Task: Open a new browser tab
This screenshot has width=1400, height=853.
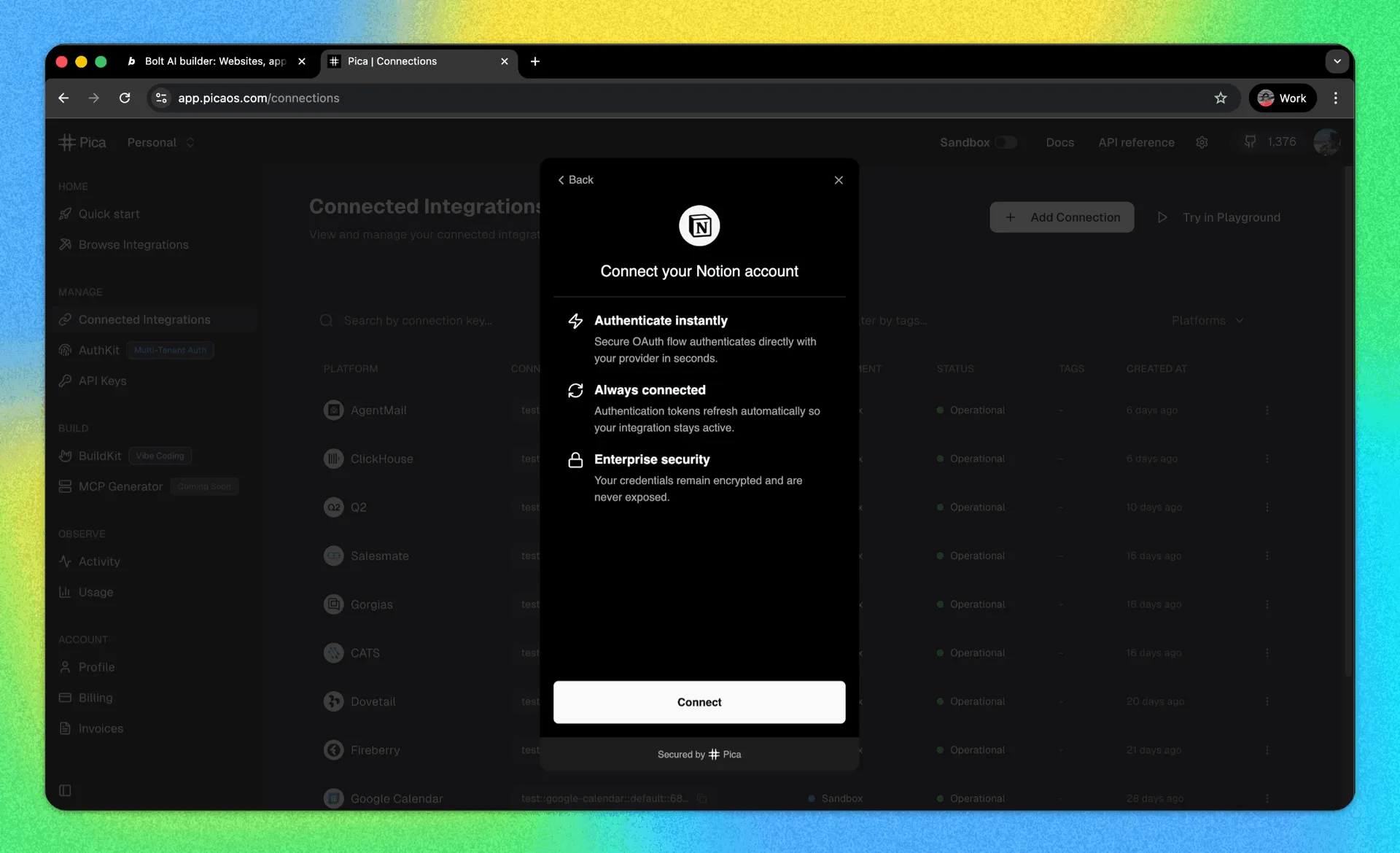Action: click(535, 61)
